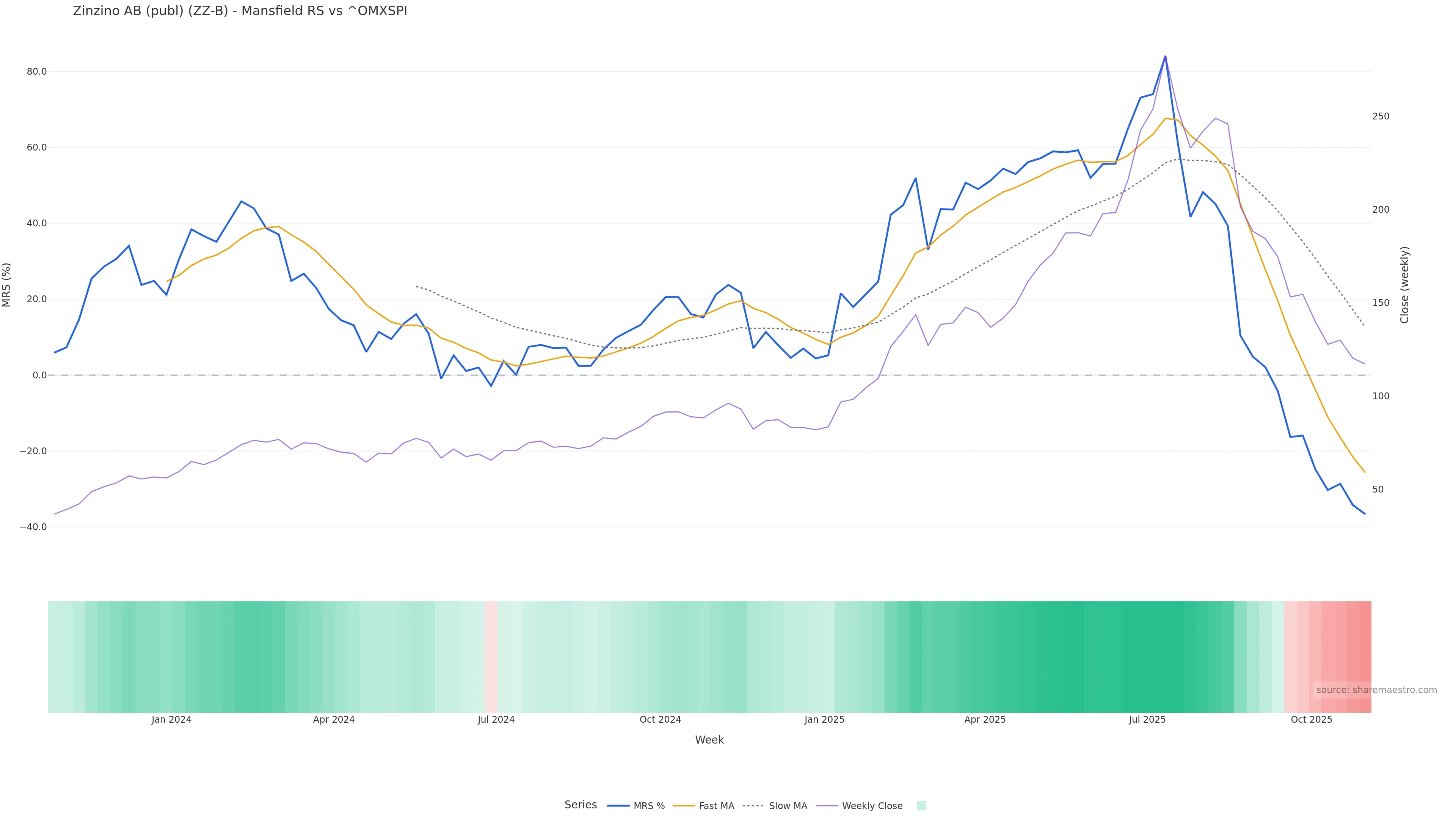Select the Jul 2024 x-axis label
Viewport: 1456px width, 819px height.
tap(496, 720)
